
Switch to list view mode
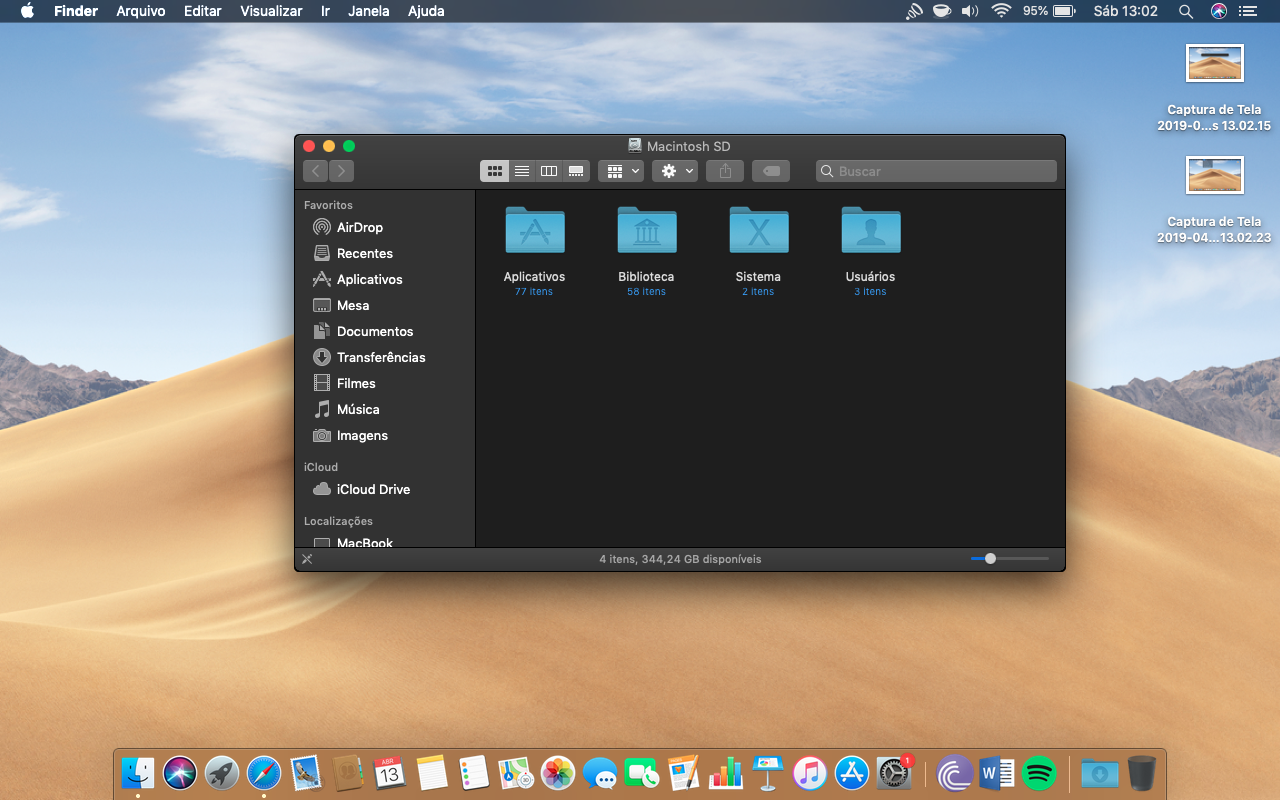click(x=522, y=171)
